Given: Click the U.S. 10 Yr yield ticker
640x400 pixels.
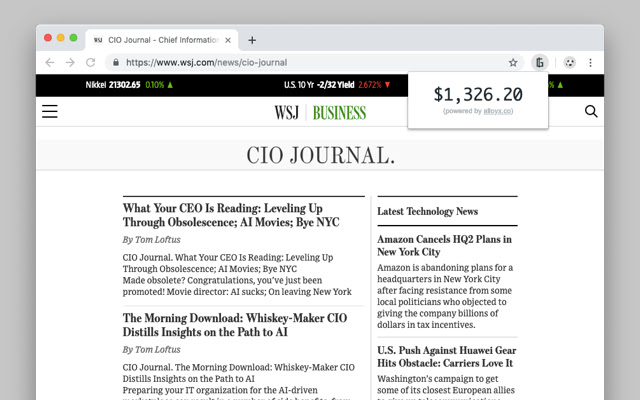Looking at the screenshot, I should pos(337,85).
